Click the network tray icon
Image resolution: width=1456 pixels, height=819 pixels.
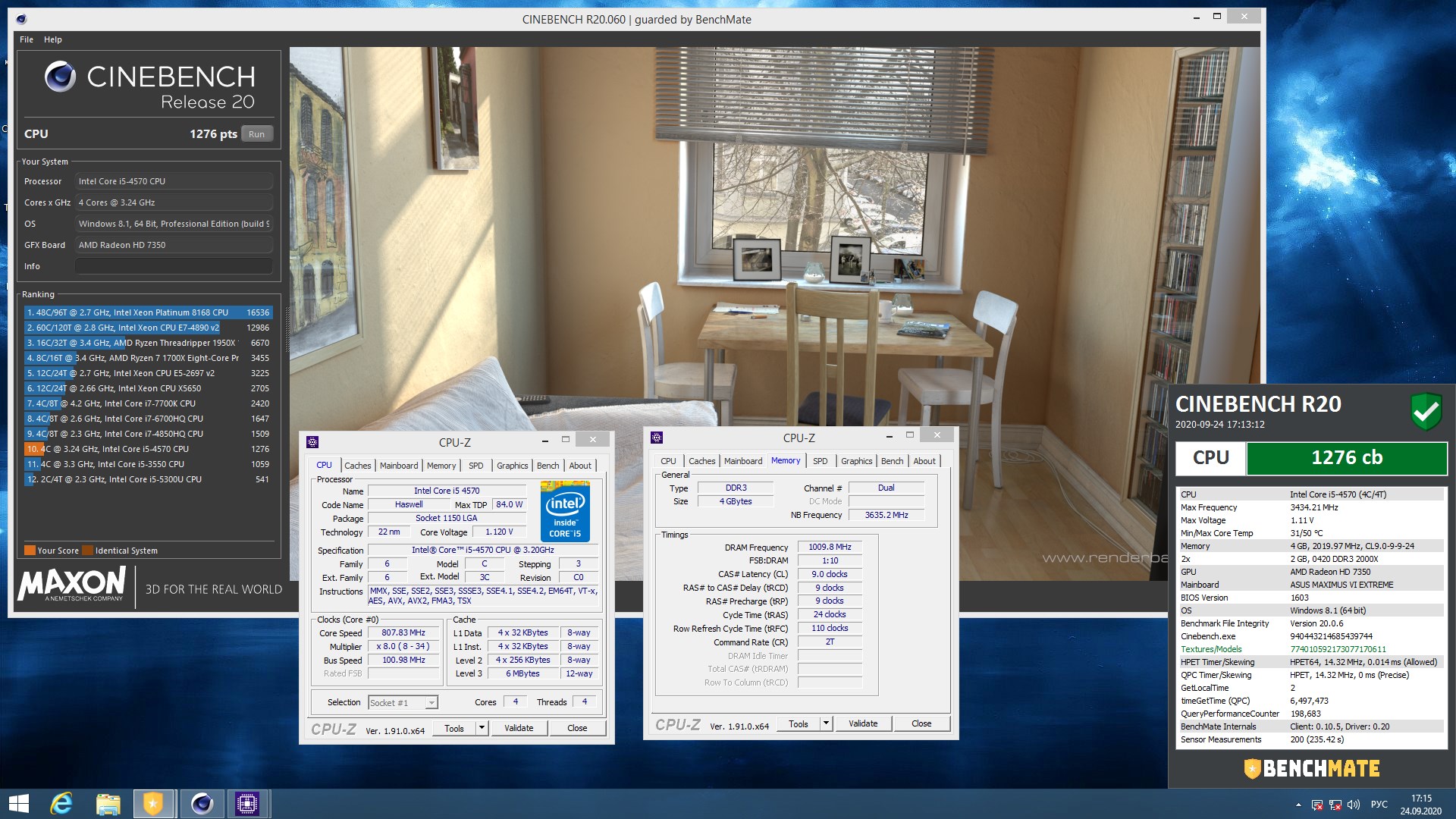(1335, 805)
